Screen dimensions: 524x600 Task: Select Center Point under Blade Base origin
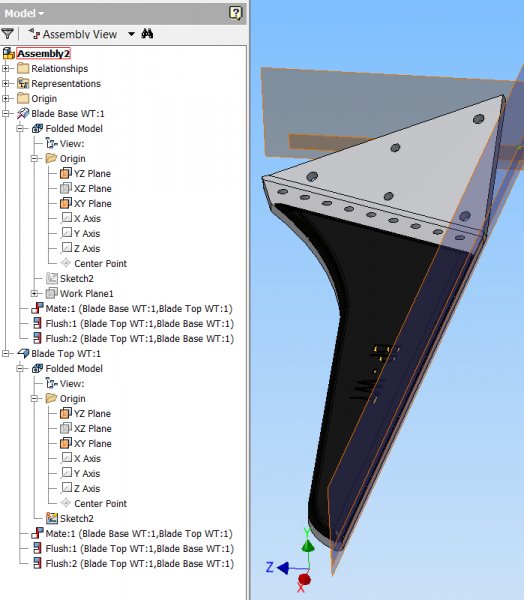pos(94,264)
